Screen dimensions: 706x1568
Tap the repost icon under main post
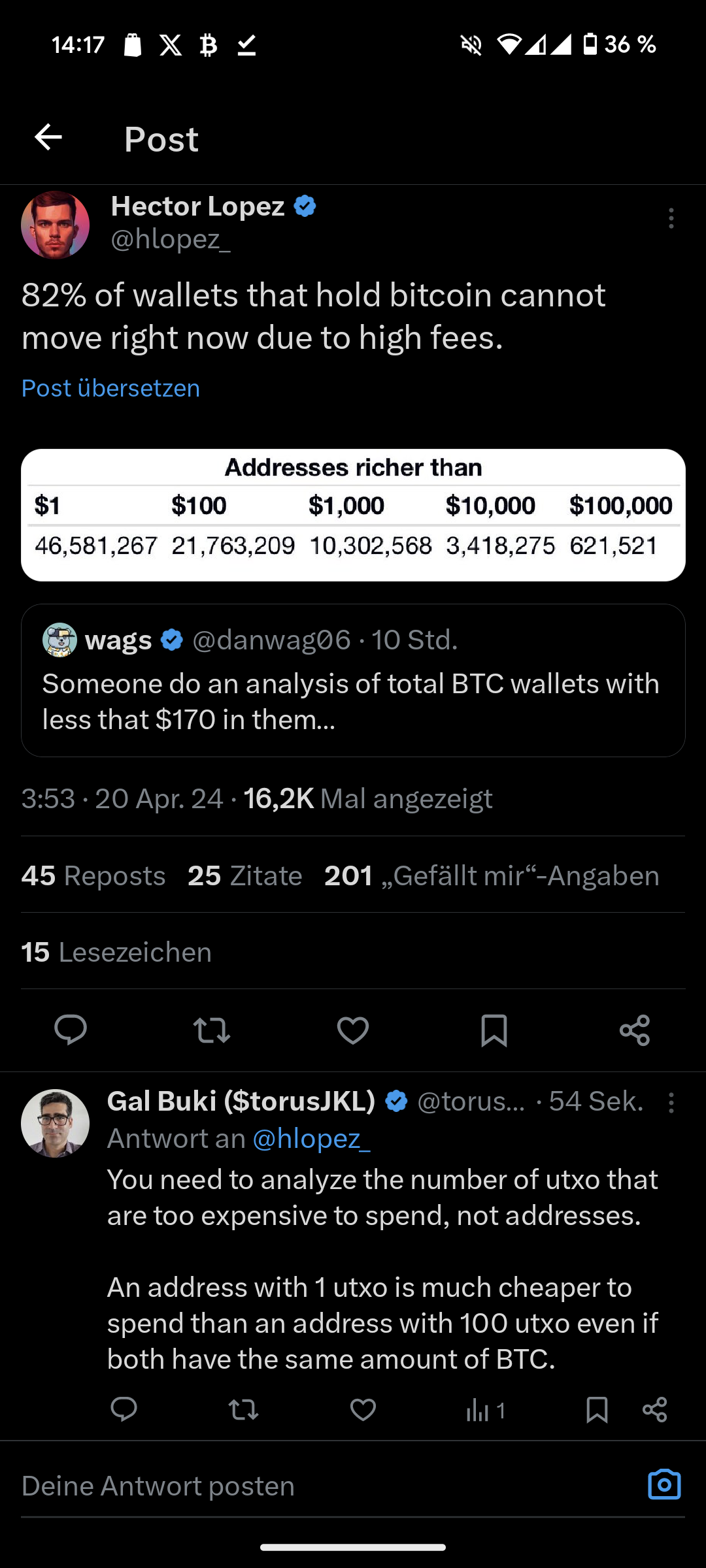[x=212, y=1030]
